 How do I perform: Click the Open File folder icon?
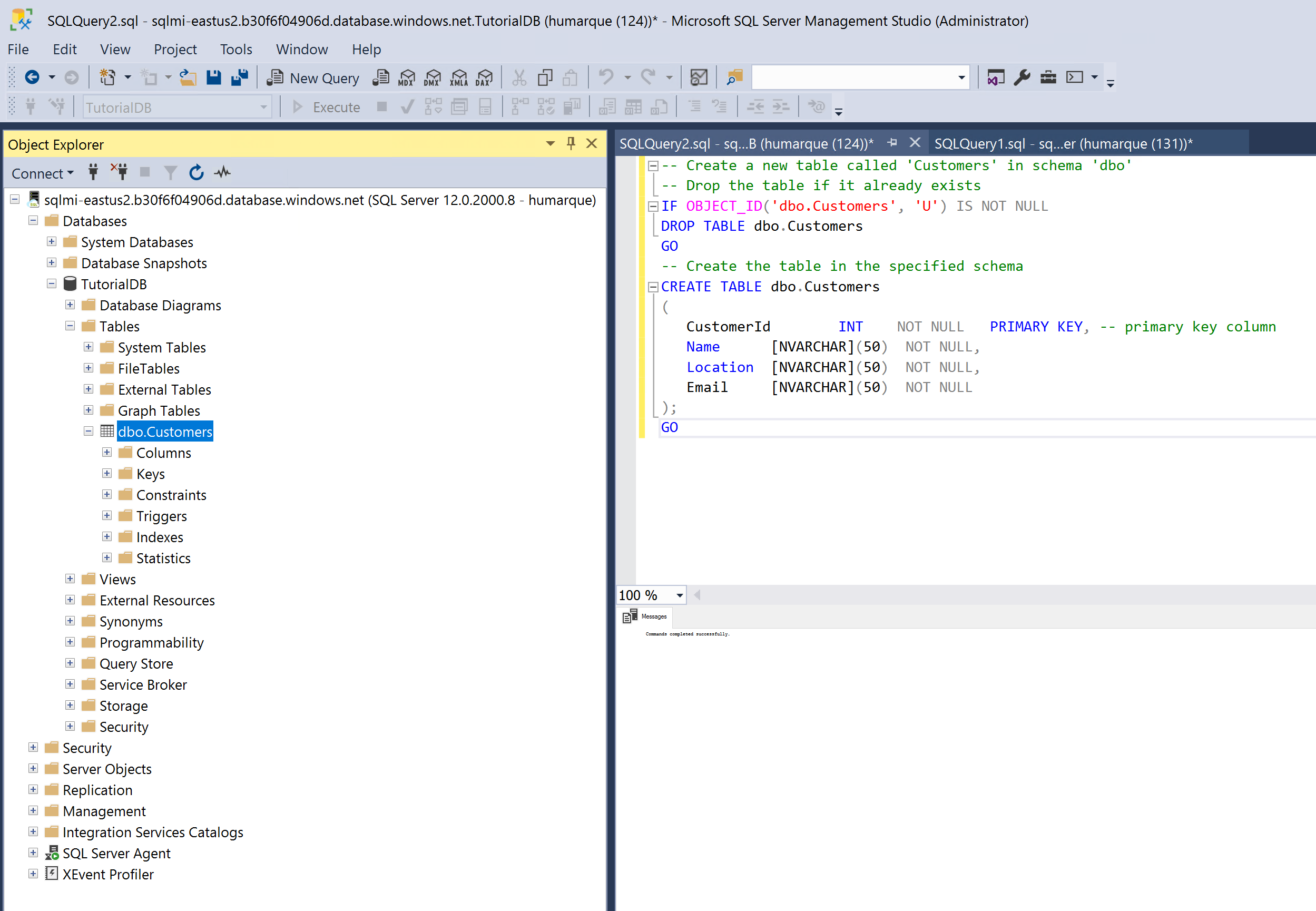[x=187, y=77]
